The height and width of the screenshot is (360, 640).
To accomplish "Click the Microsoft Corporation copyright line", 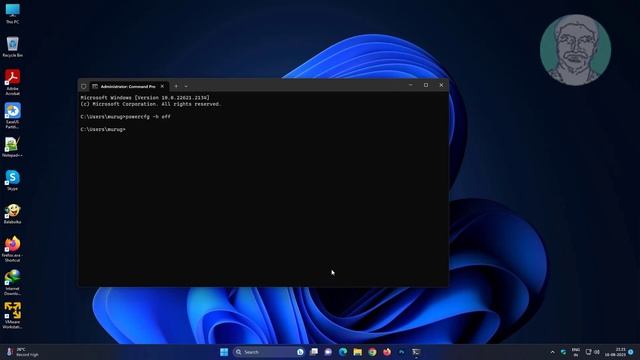I will click(151, 104).
